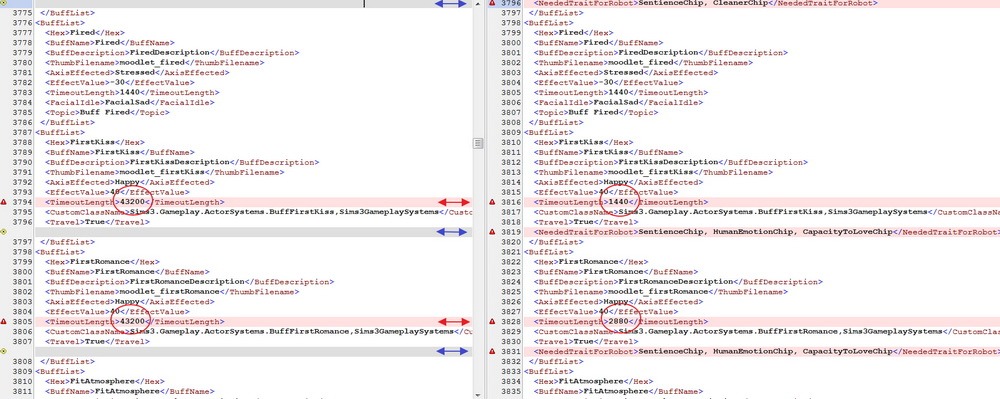Image resolution: width=1000 pixels, height=399 pixels.
Task: Click TimeoutLength 1440 on right line 3816
Action: [x=621, y=202]
